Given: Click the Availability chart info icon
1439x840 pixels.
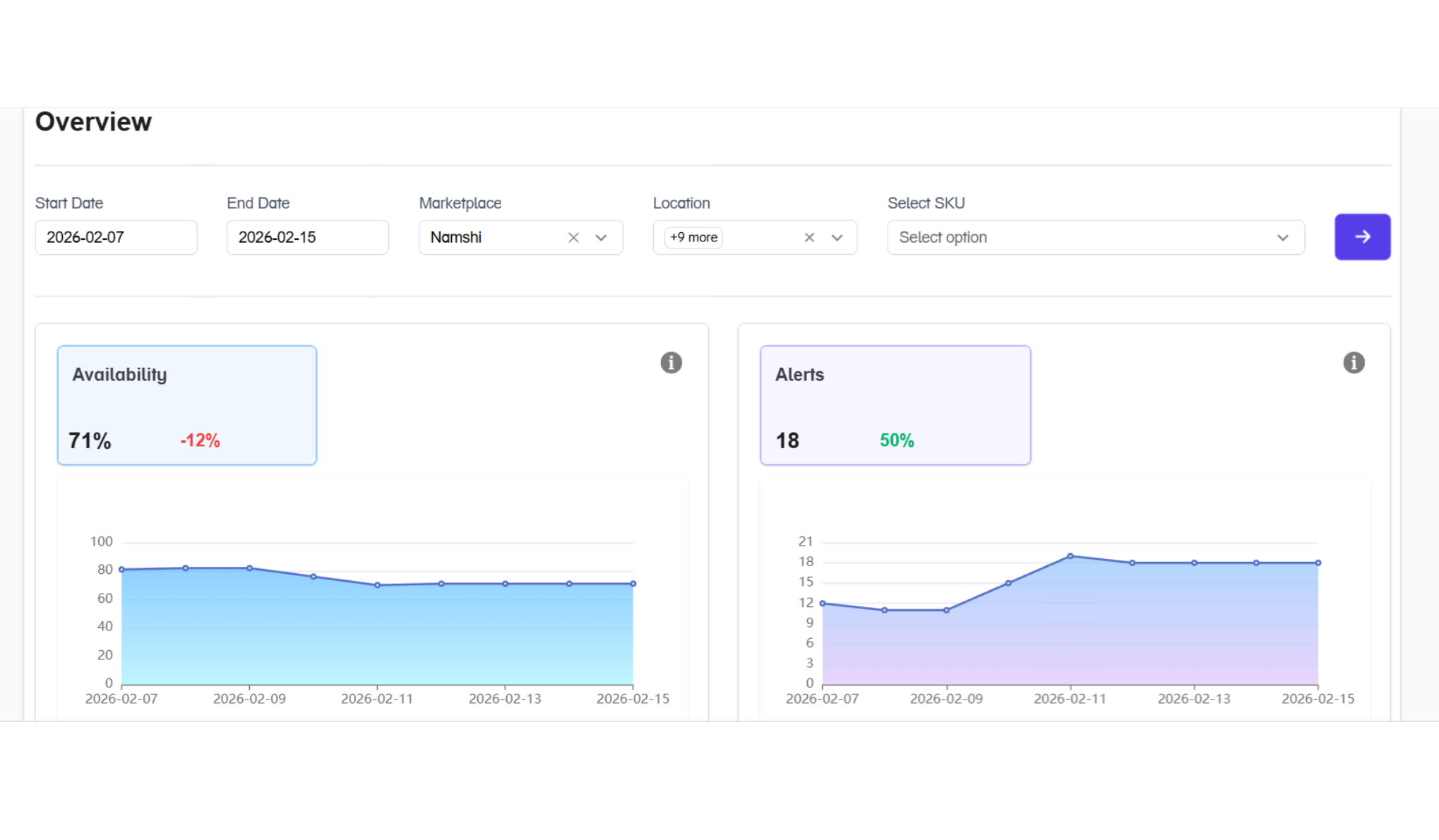Looking at the screenshot, I should coord(671,363).
